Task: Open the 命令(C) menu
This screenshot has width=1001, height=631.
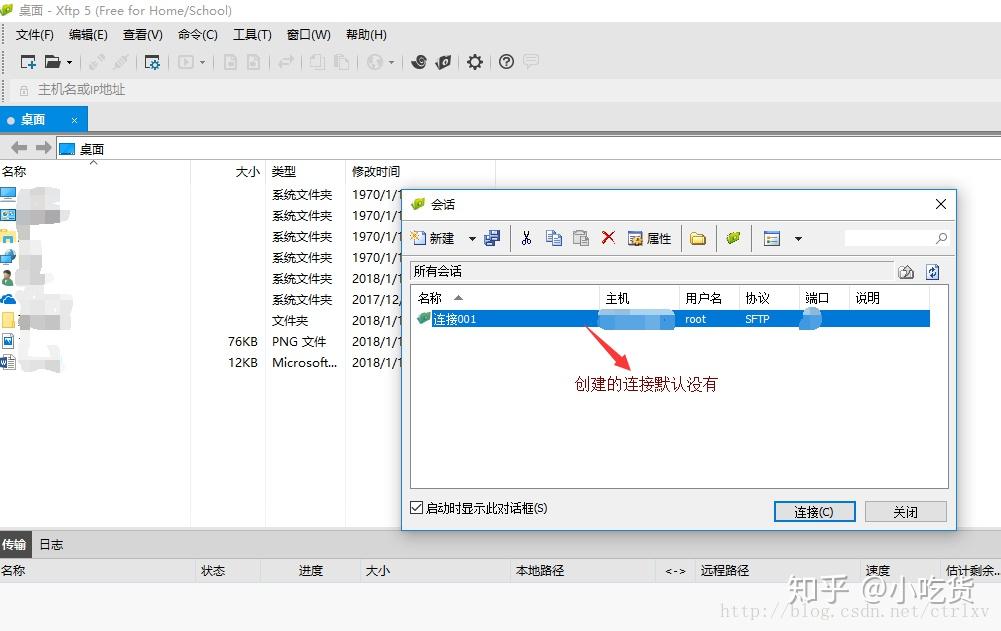Action: (197, 34)
